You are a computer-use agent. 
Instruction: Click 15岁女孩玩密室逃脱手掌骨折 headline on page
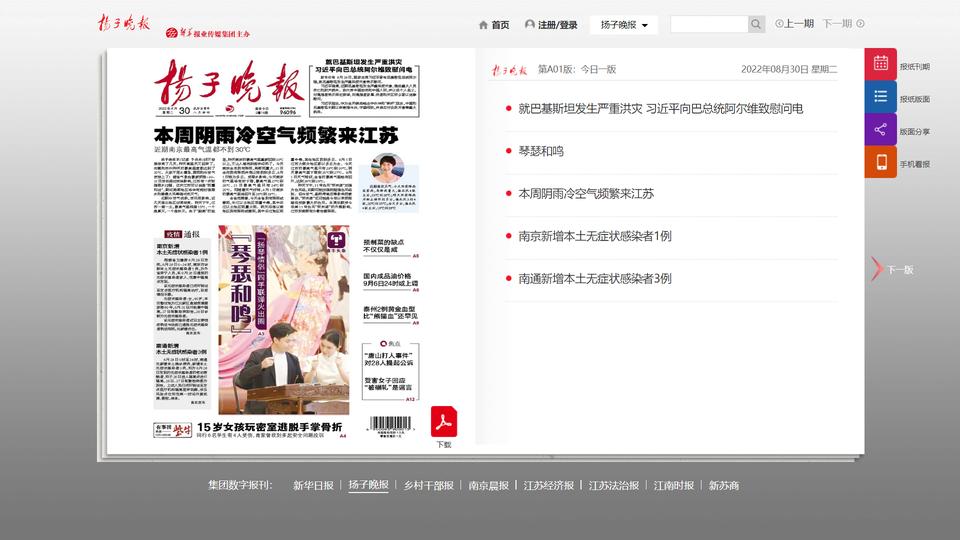[x=269, y=427]
